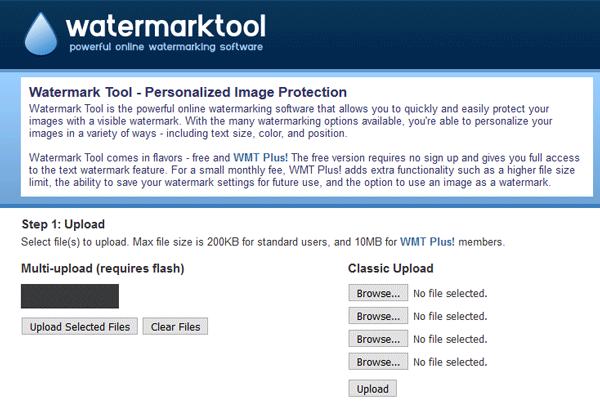Click the dark flash multi-upload box
Screen dimensions: 600x407
tap(70, 296)
